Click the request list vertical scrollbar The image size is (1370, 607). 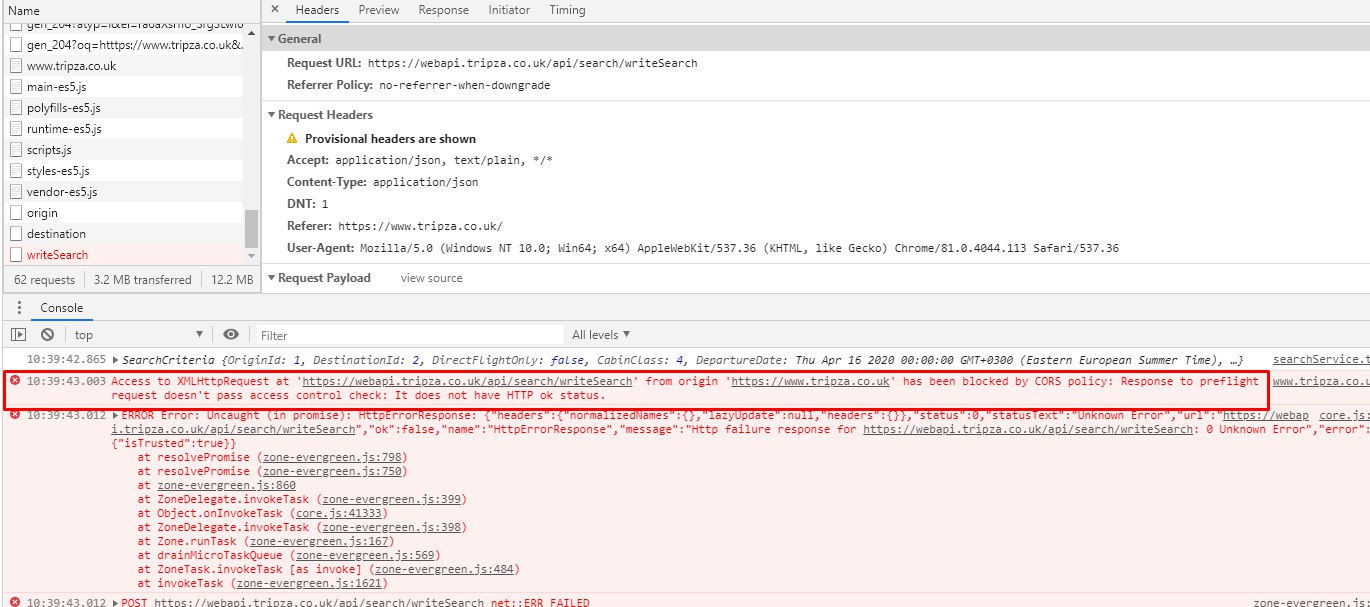tap(252, 229)
